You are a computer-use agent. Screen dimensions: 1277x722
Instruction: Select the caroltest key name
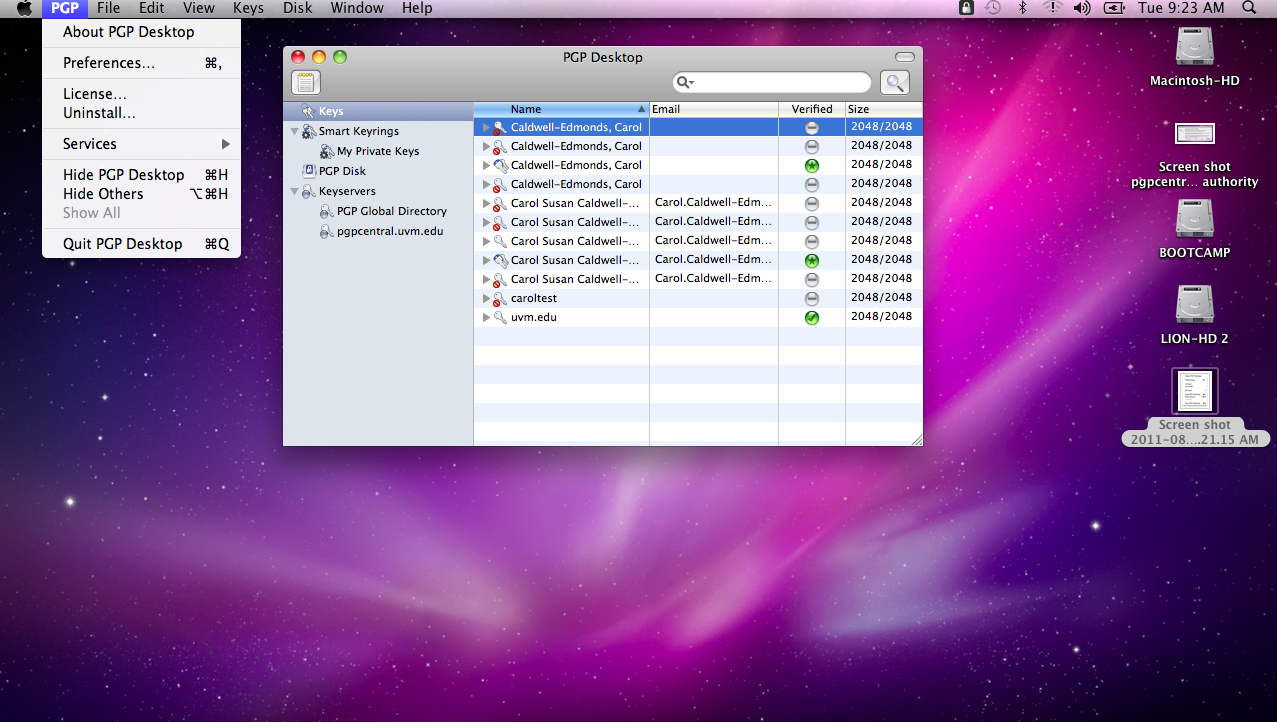(x=534, y=298)
